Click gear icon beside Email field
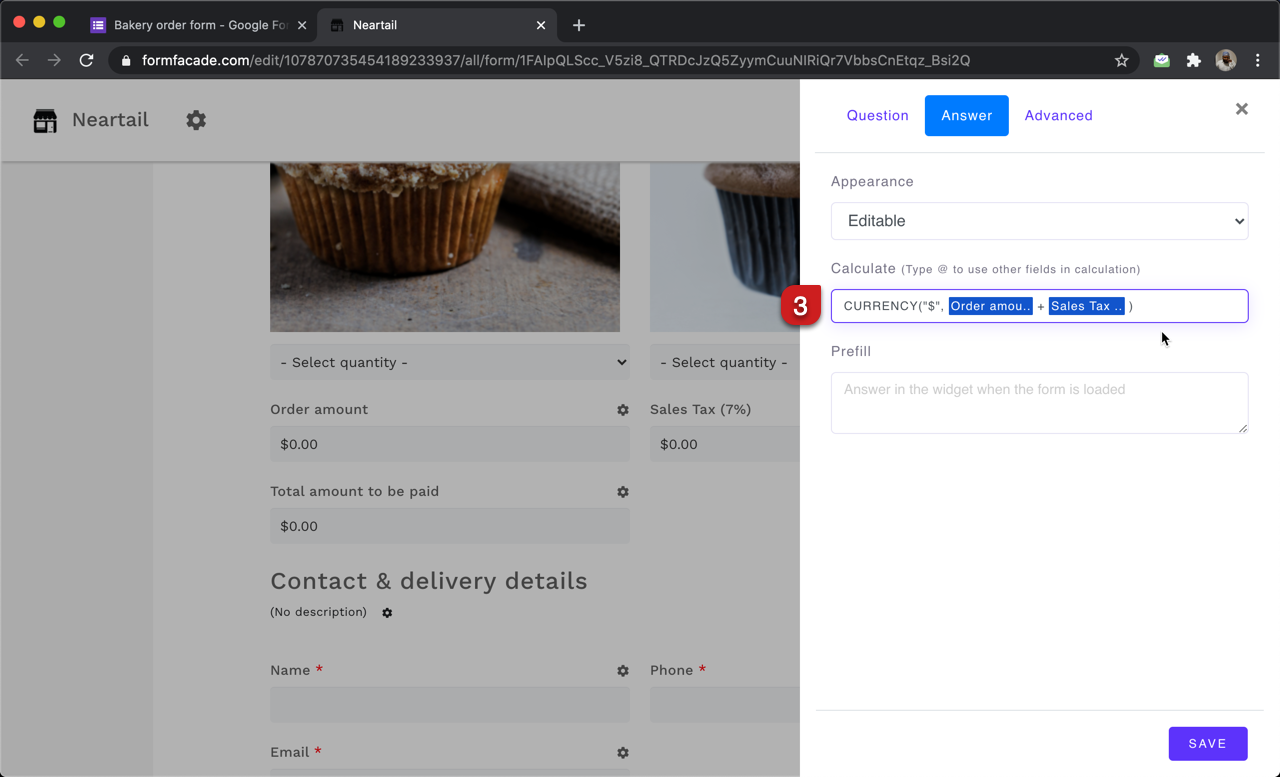Viewport: 1280px width, 777px height. pyautogui.click(x=623, y=753)
